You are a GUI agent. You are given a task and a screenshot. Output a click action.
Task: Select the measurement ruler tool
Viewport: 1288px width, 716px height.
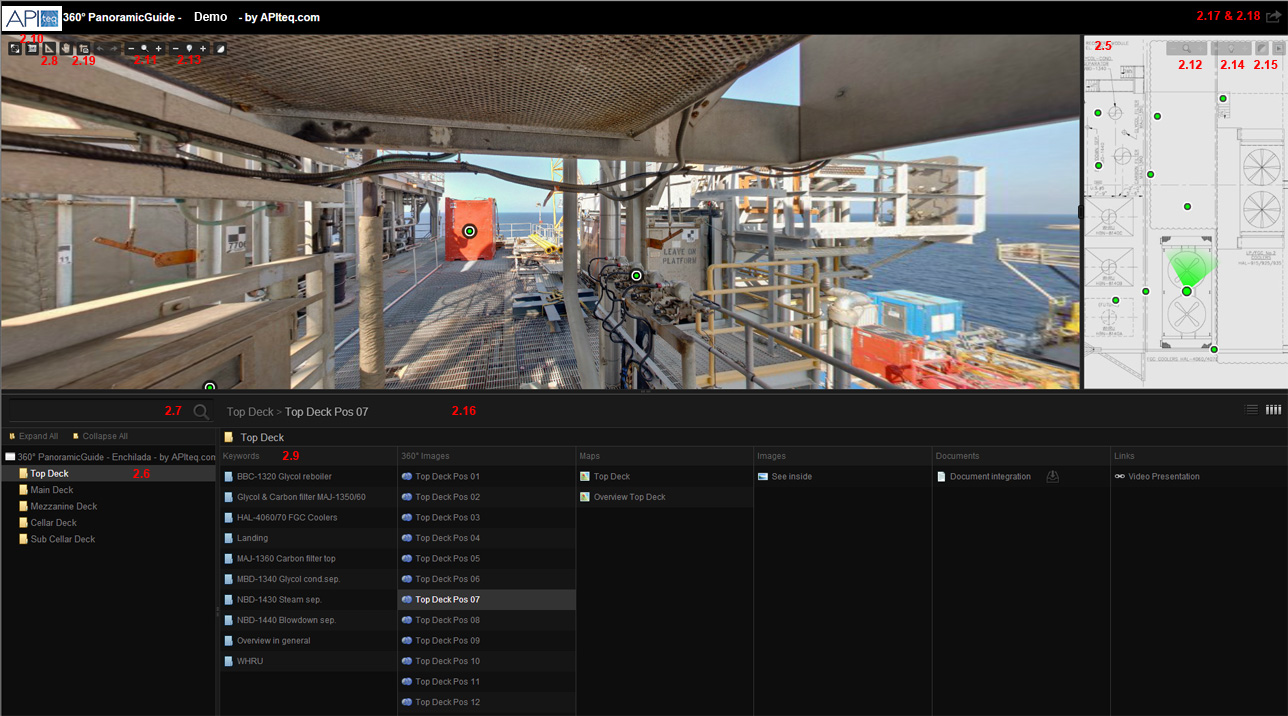coord(48,47)
